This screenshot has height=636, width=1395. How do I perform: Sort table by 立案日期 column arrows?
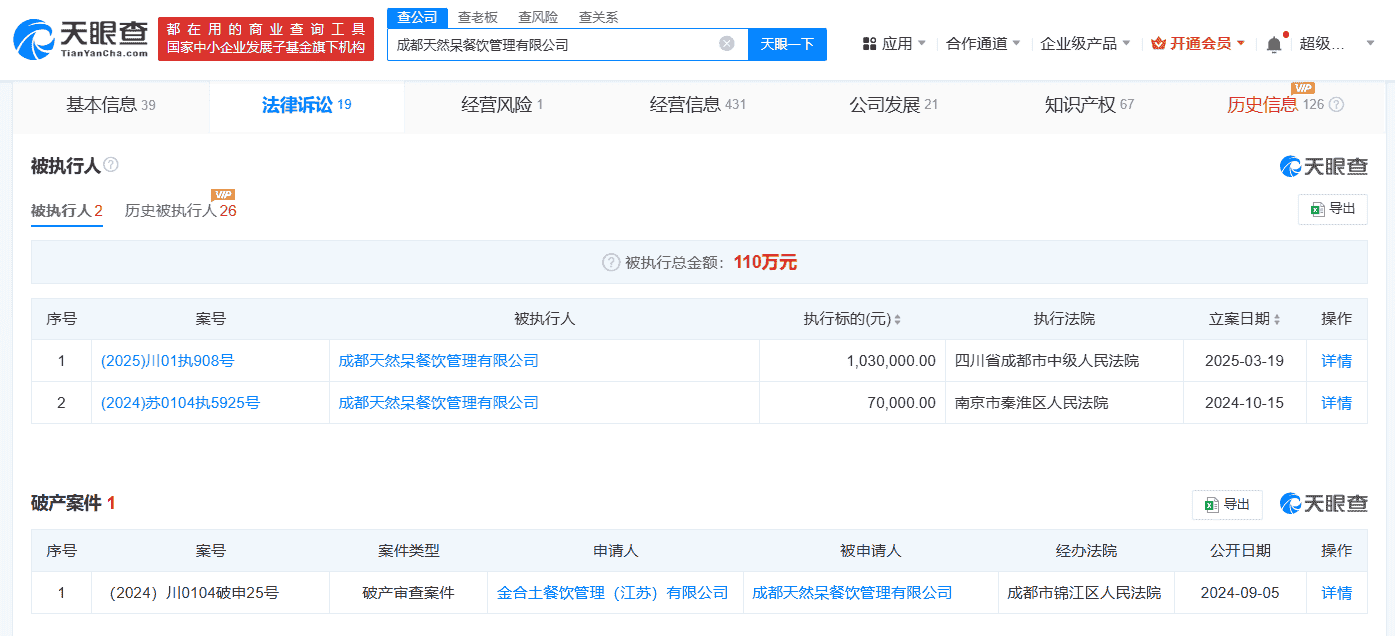(1277, 319)
